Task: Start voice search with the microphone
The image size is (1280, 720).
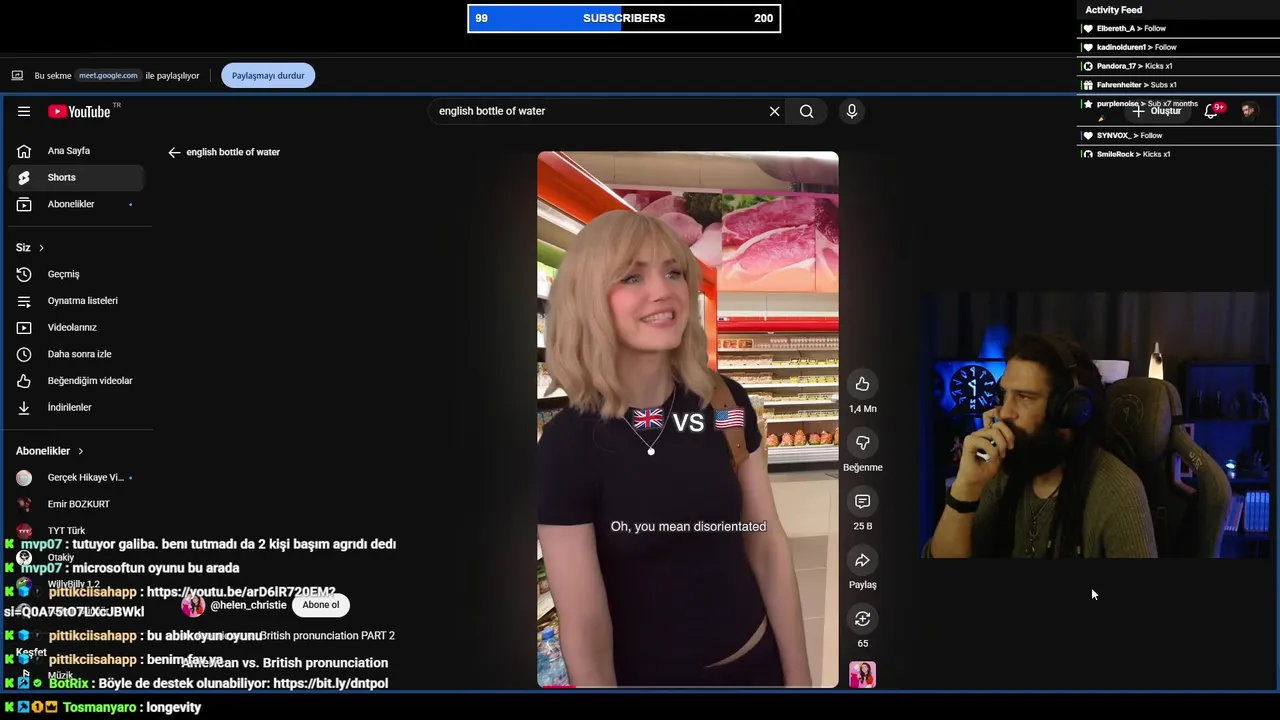Action: pyautogui.click(x=852, y=111)
